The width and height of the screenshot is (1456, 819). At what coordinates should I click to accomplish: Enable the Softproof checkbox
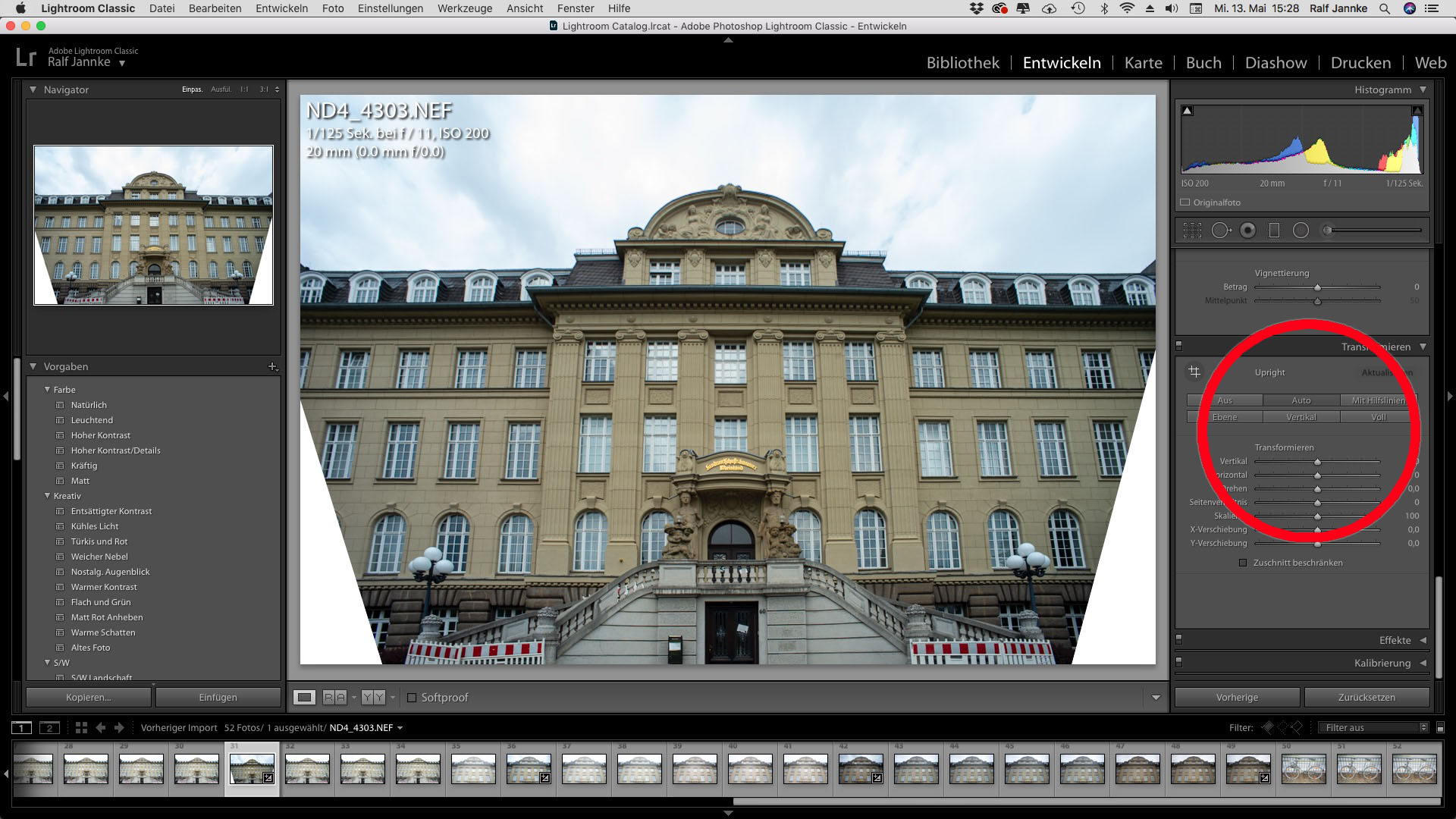412,698
